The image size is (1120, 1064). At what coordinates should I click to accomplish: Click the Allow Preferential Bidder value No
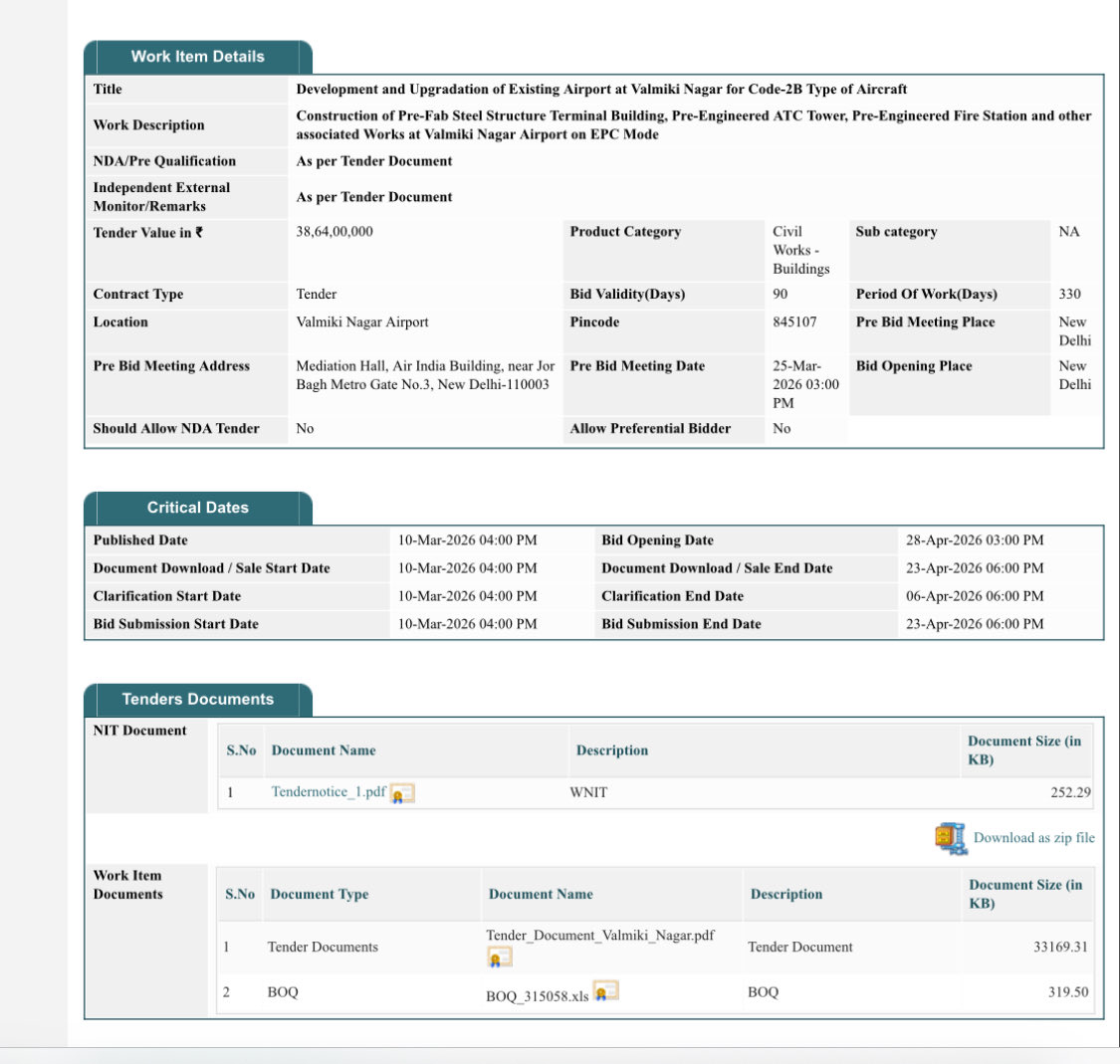(x=782, y=428)
